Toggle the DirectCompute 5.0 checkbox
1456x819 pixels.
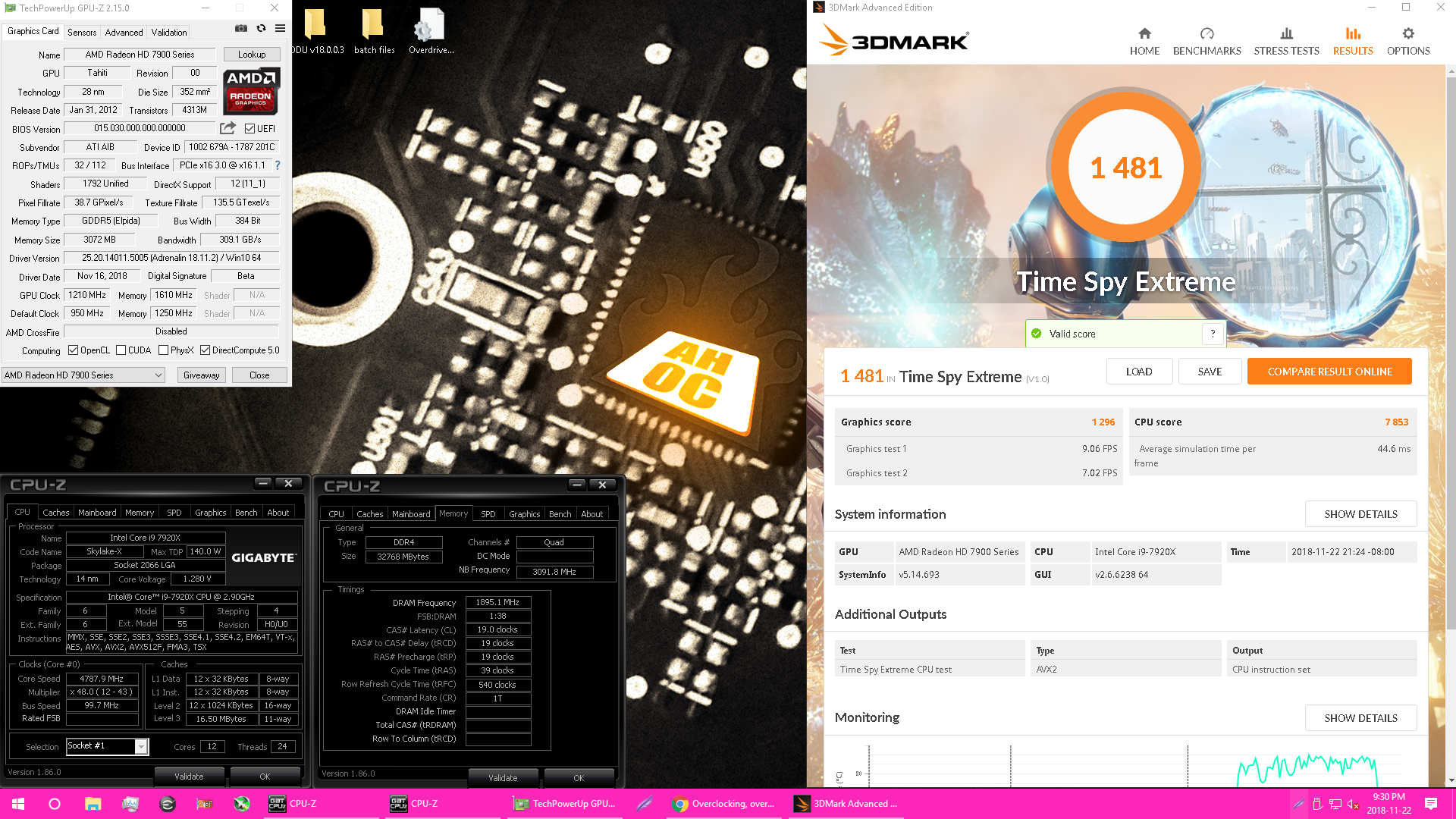pos(205,350)
